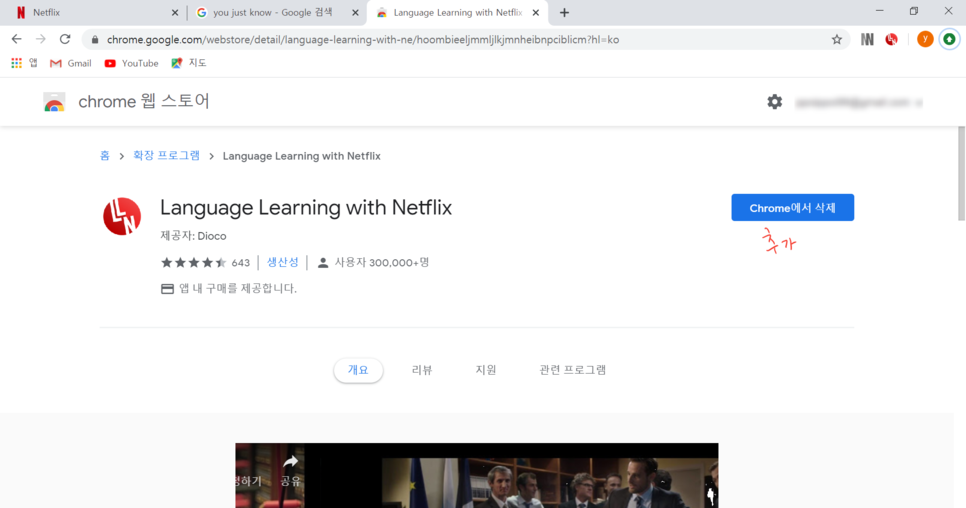Close the Netflix tab
This screenshot has width=966, height=508.
[175, 12]
